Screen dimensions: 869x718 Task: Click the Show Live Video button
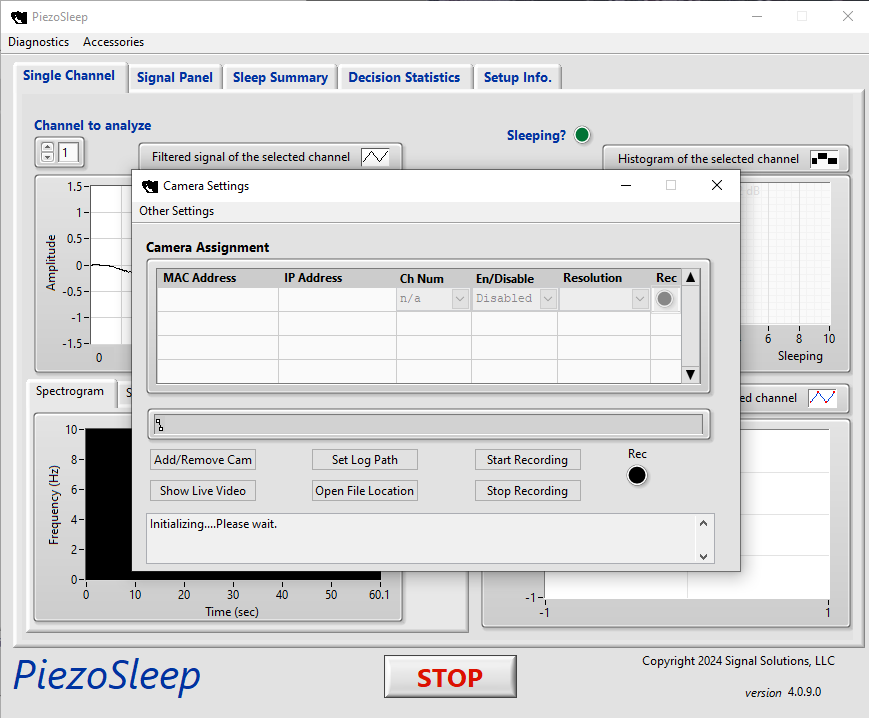coord(203,491)
